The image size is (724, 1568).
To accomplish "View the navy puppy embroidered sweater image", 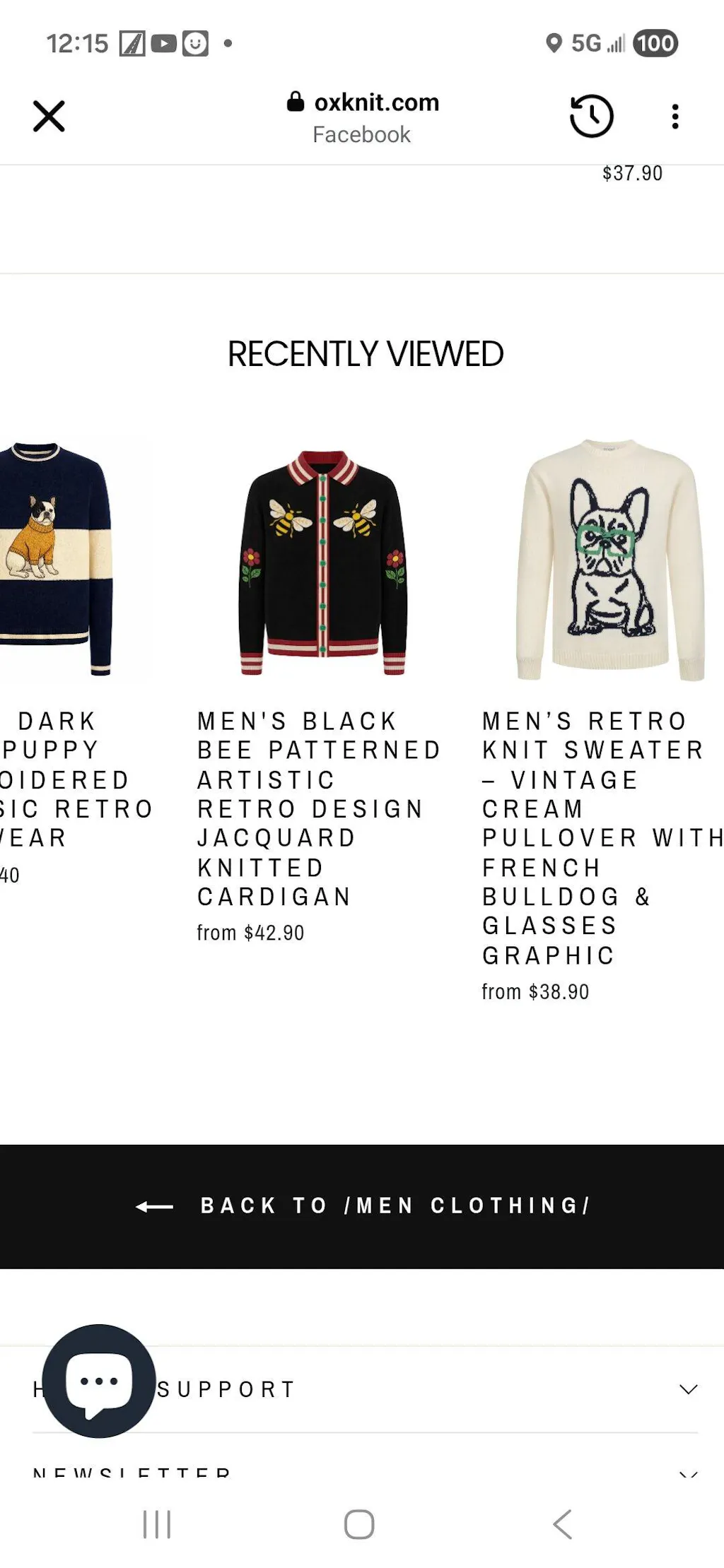I will pos(57,558).
